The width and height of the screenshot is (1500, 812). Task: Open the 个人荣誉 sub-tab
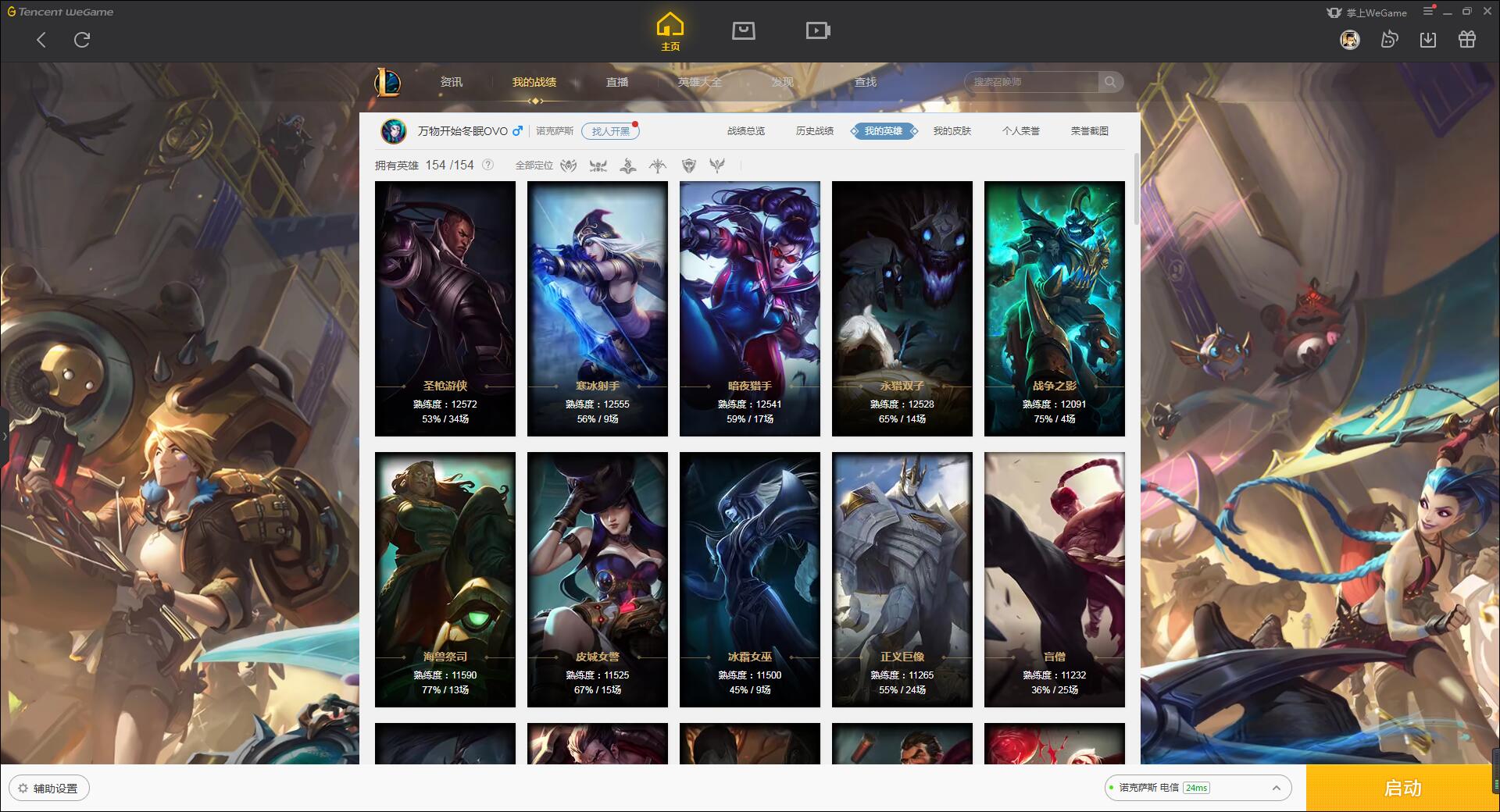(1021, 131)
